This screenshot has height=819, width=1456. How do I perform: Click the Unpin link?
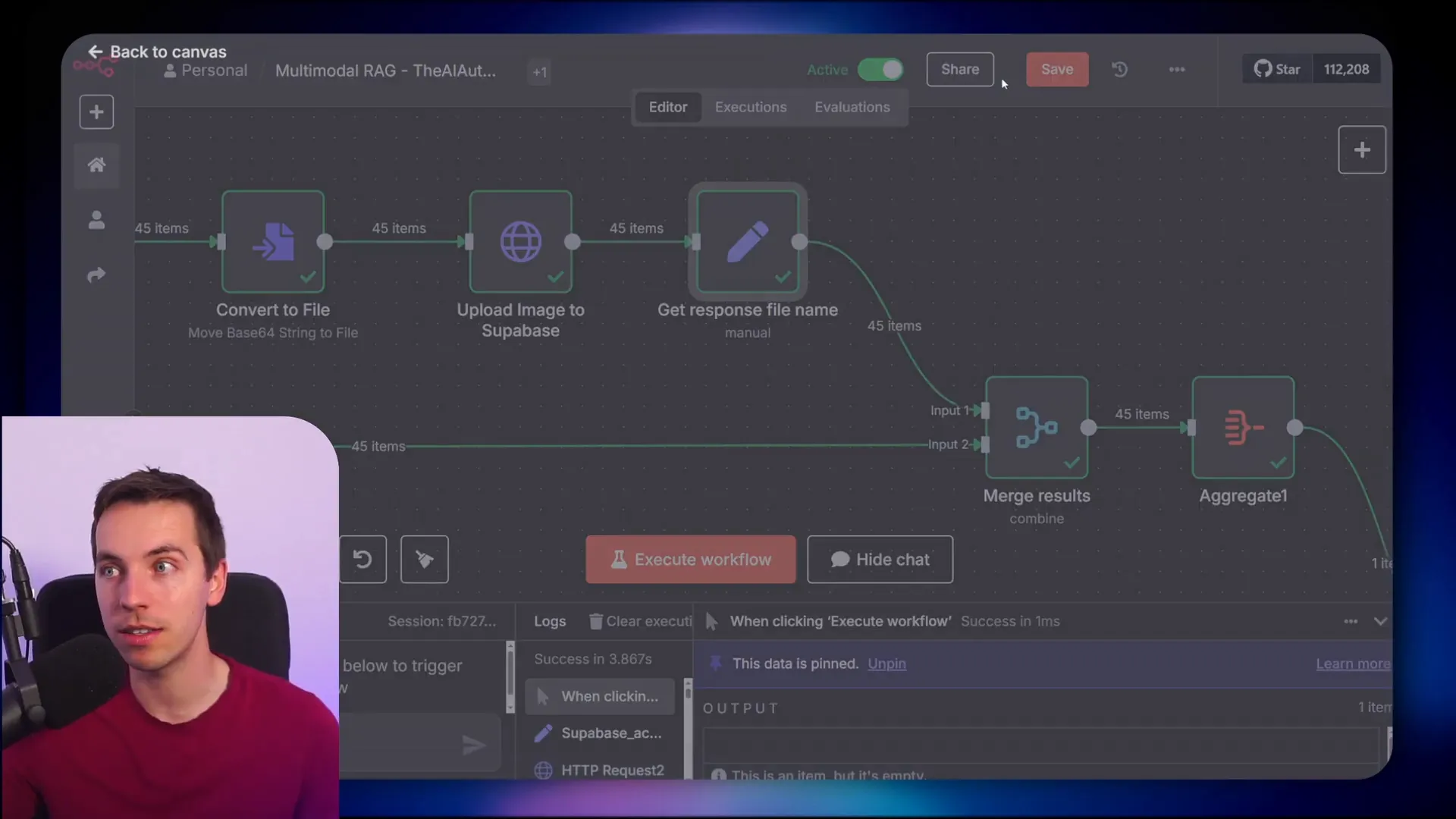[x=886, y=664]
